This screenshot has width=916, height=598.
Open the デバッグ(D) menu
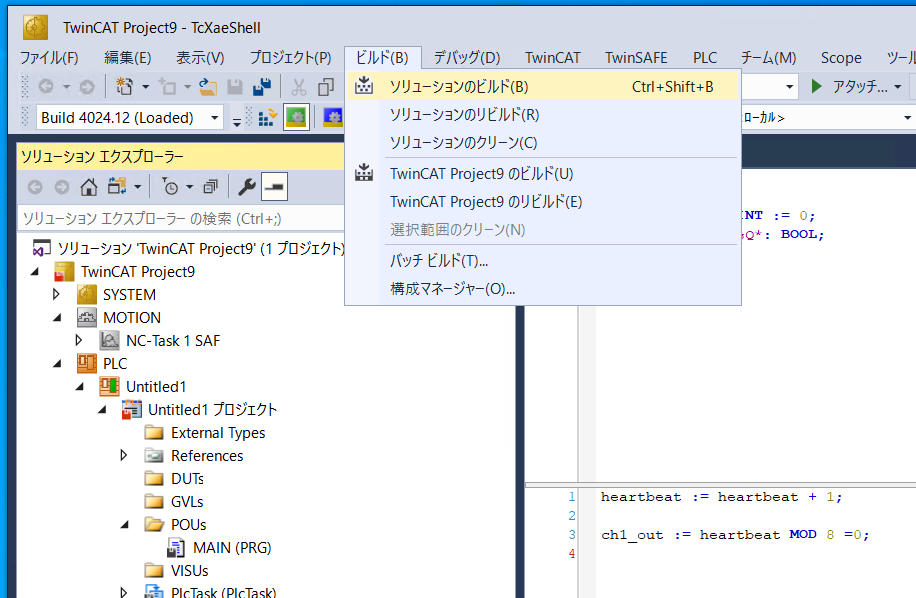pos(467,57)
